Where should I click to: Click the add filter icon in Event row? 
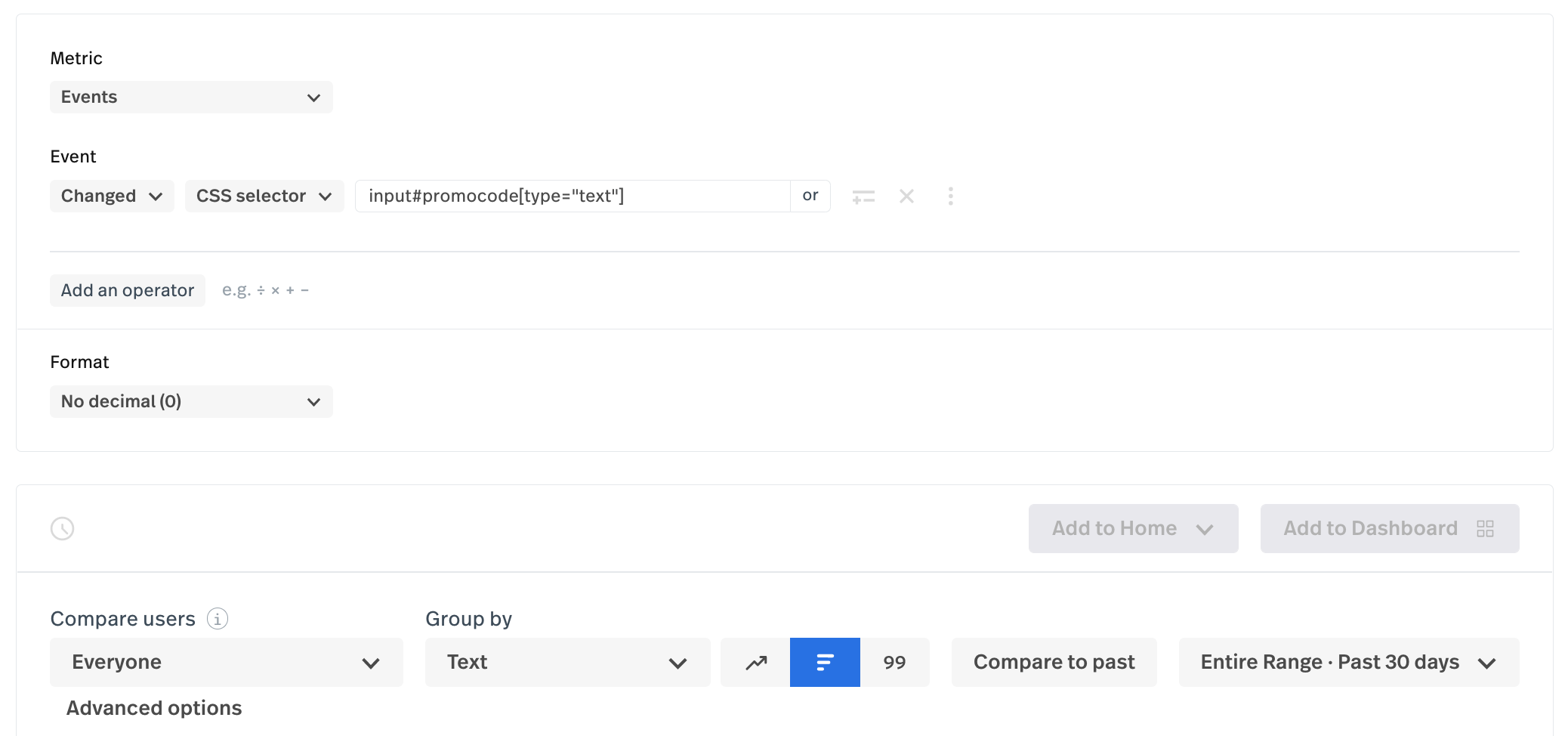pyautogui.click(x=863, y=196)
